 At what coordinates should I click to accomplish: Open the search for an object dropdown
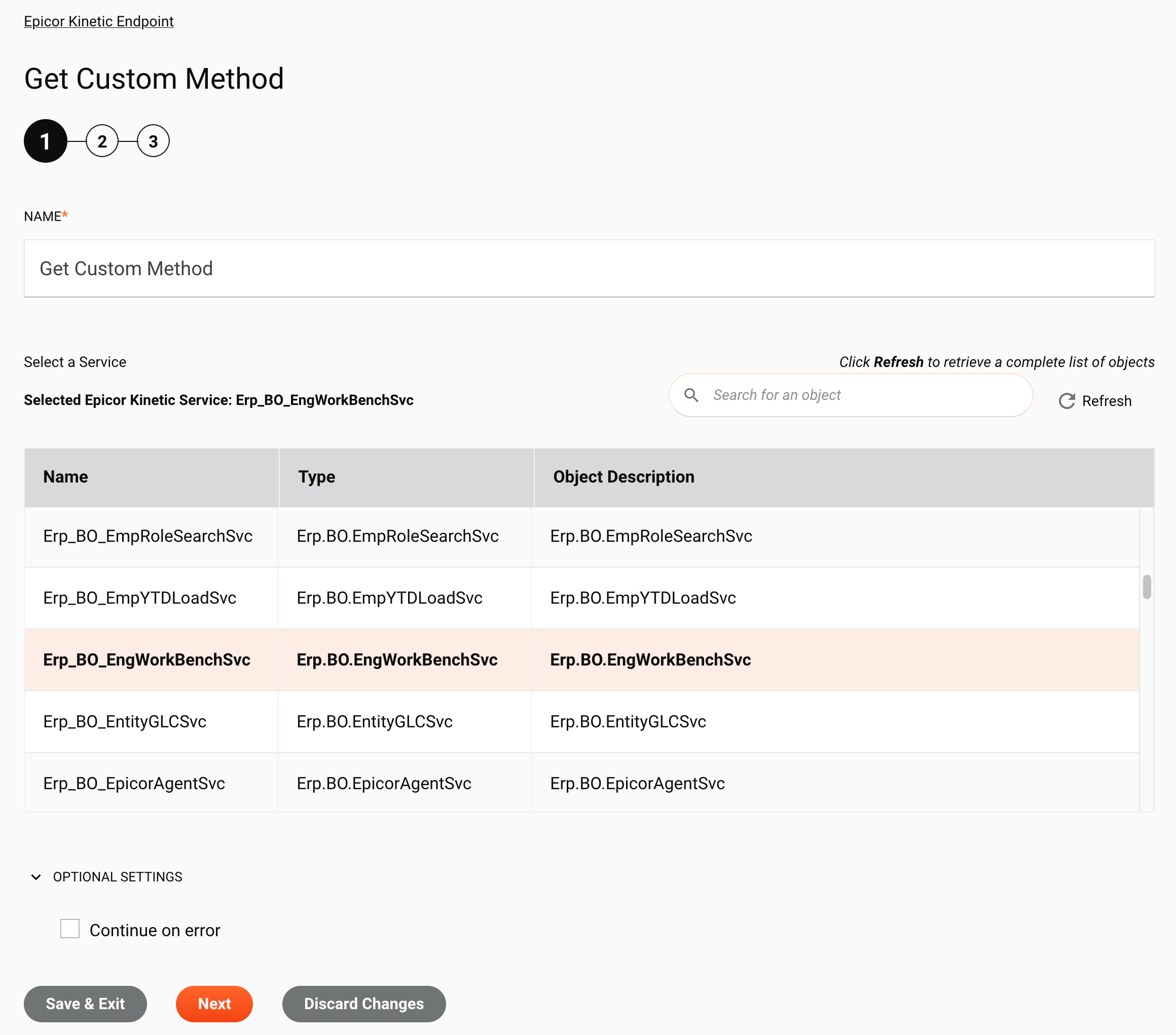[x=852, y=394]
